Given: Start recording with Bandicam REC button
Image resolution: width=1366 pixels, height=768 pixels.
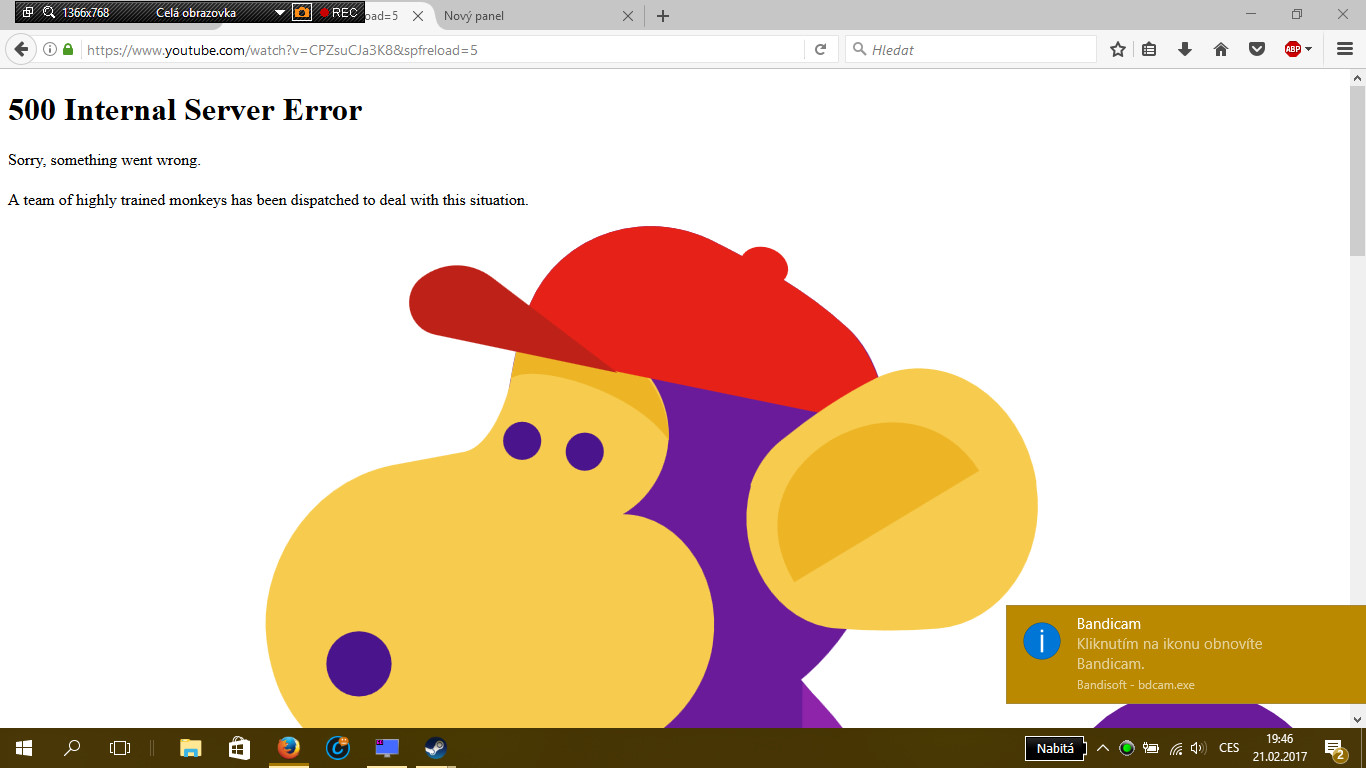Looking at the screenshot, I should pos(338,13).
